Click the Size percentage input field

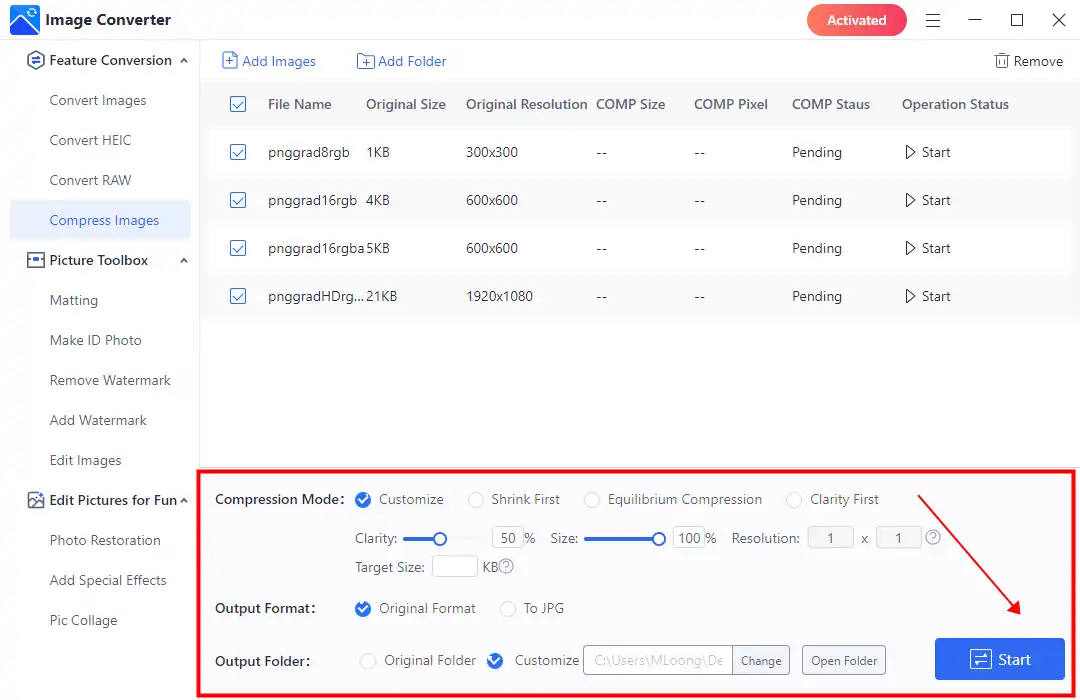coord(688,538)
